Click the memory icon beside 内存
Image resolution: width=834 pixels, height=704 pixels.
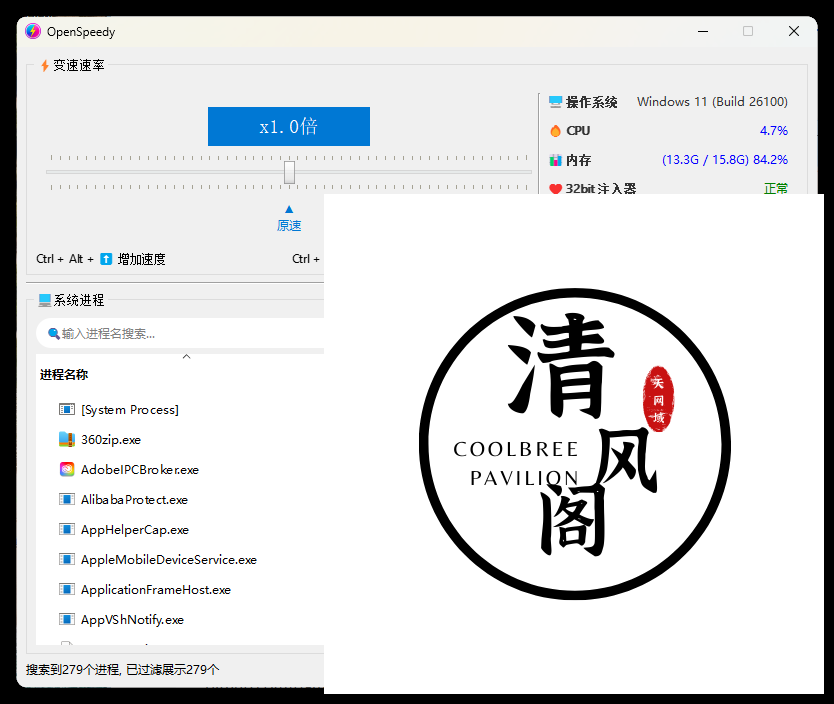(555, 160)
